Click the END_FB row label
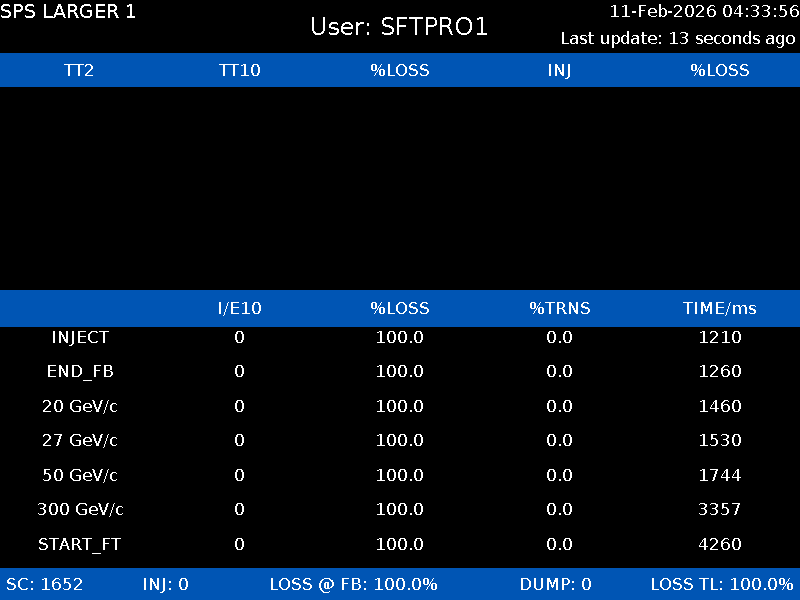The image size is (800, 600). pyautogui.click(x=80, y=372)
